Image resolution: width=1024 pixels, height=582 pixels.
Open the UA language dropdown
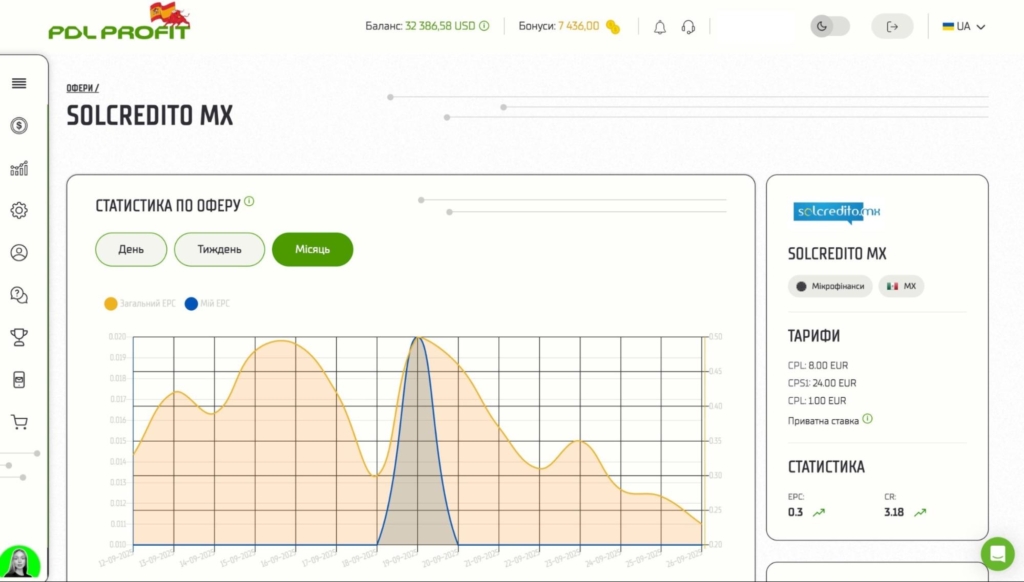point(964,27)
